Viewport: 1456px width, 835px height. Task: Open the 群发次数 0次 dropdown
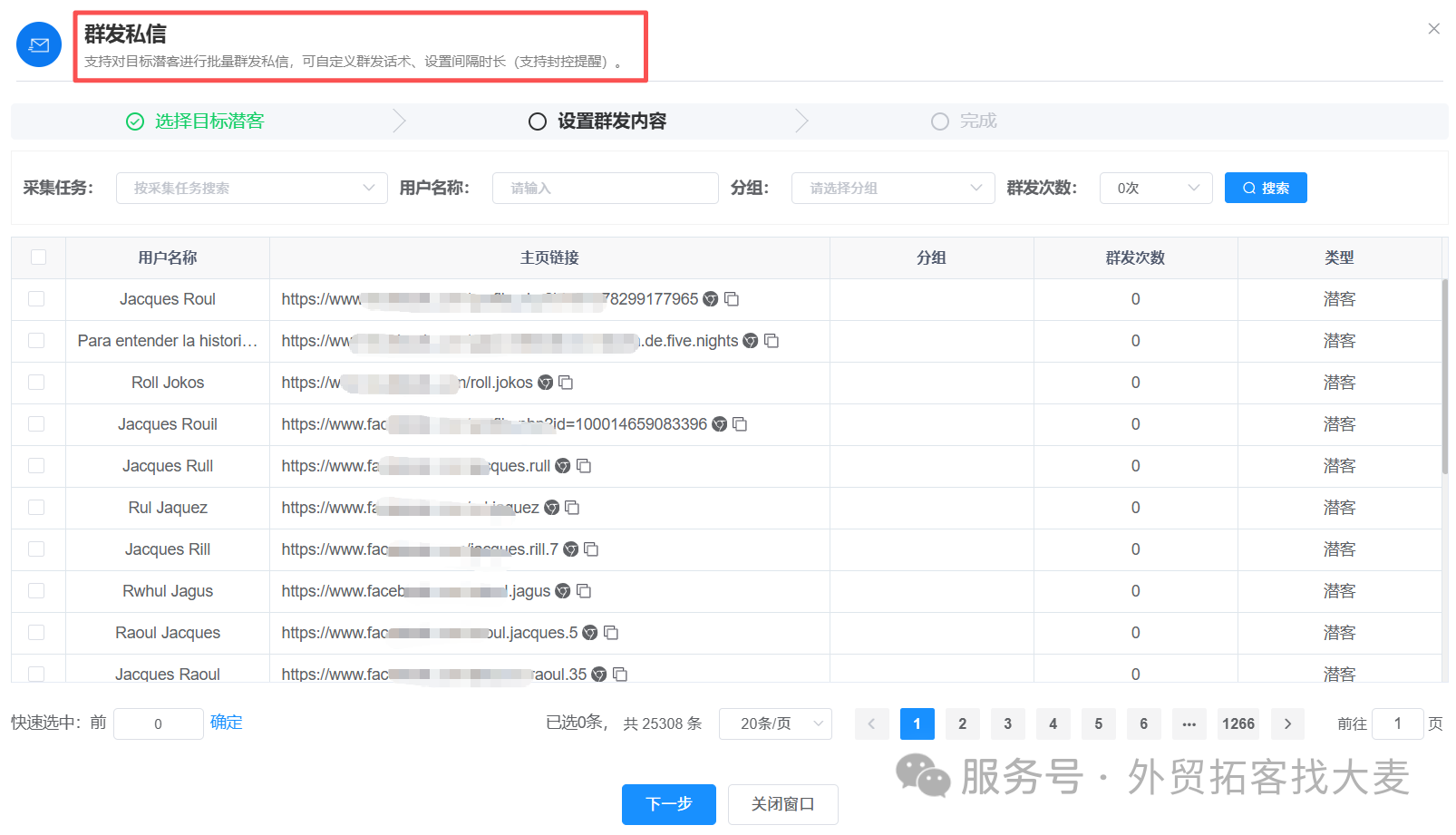(x=1156, y=188)
